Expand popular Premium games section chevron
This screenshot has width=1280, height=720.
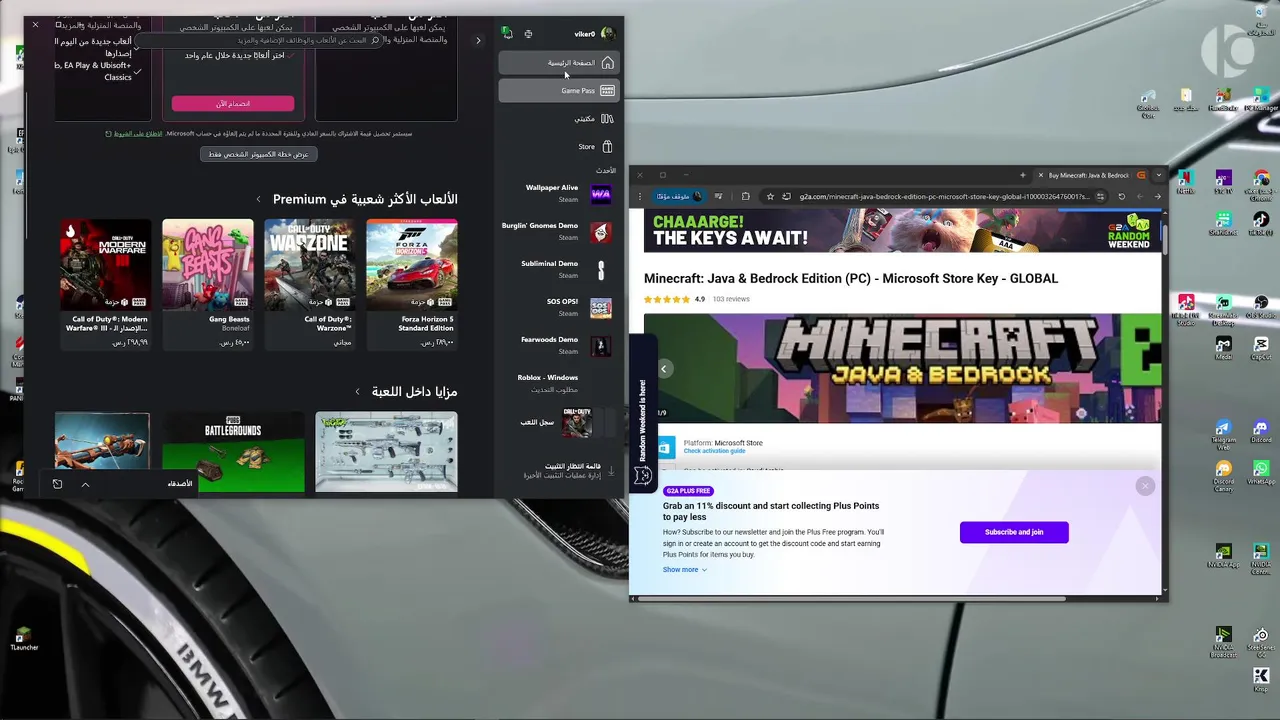pos(259,200)
